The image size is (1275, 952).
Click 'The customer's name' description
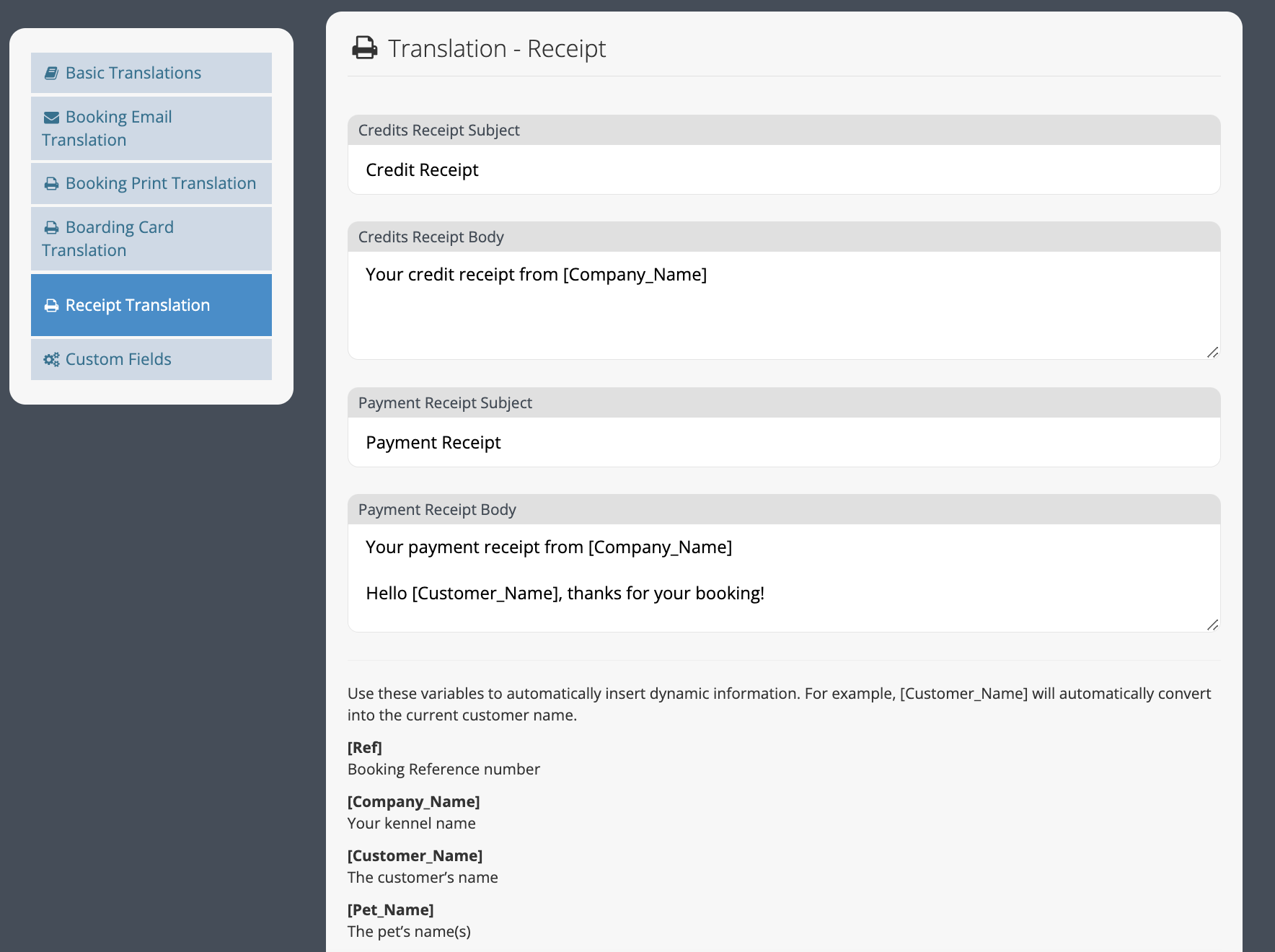click(423, 877)
